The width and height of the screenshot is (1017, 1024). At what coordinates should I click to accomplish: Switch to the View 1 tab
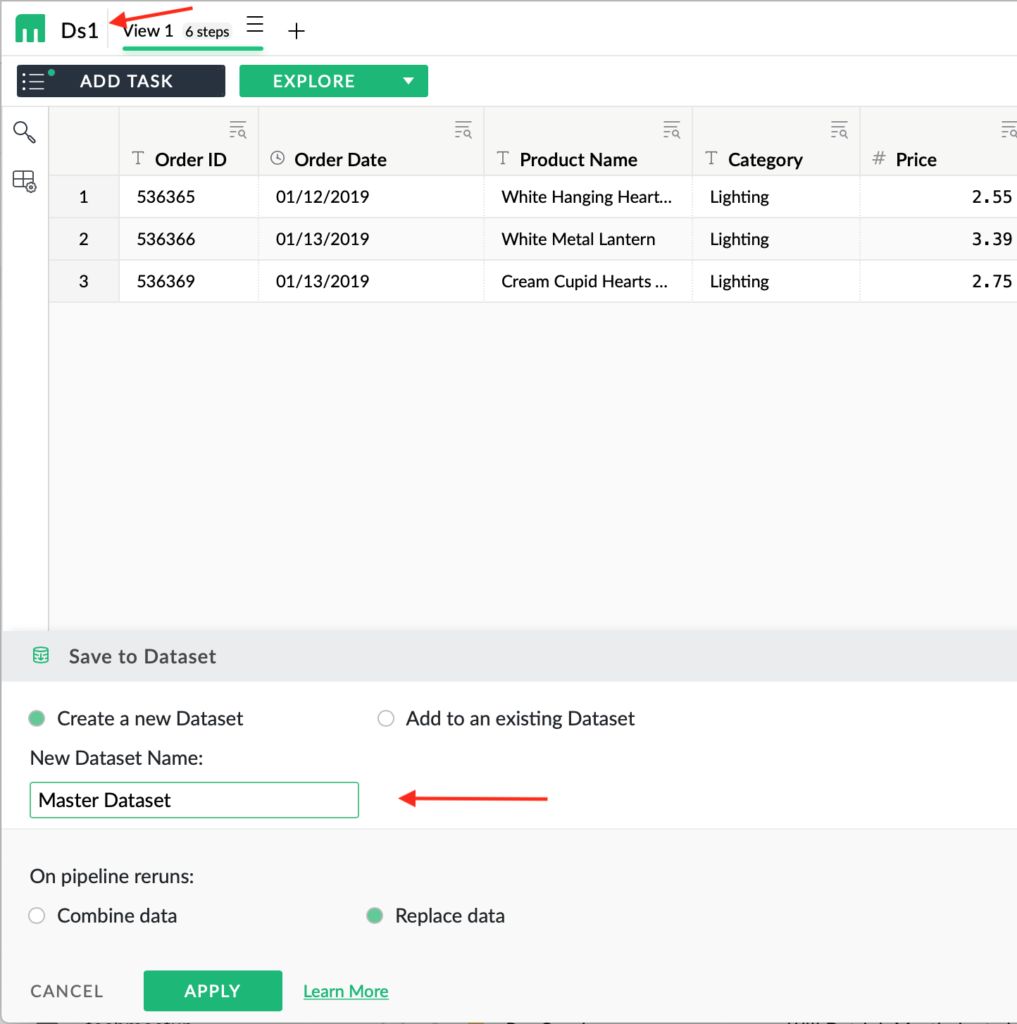(148, 31)
